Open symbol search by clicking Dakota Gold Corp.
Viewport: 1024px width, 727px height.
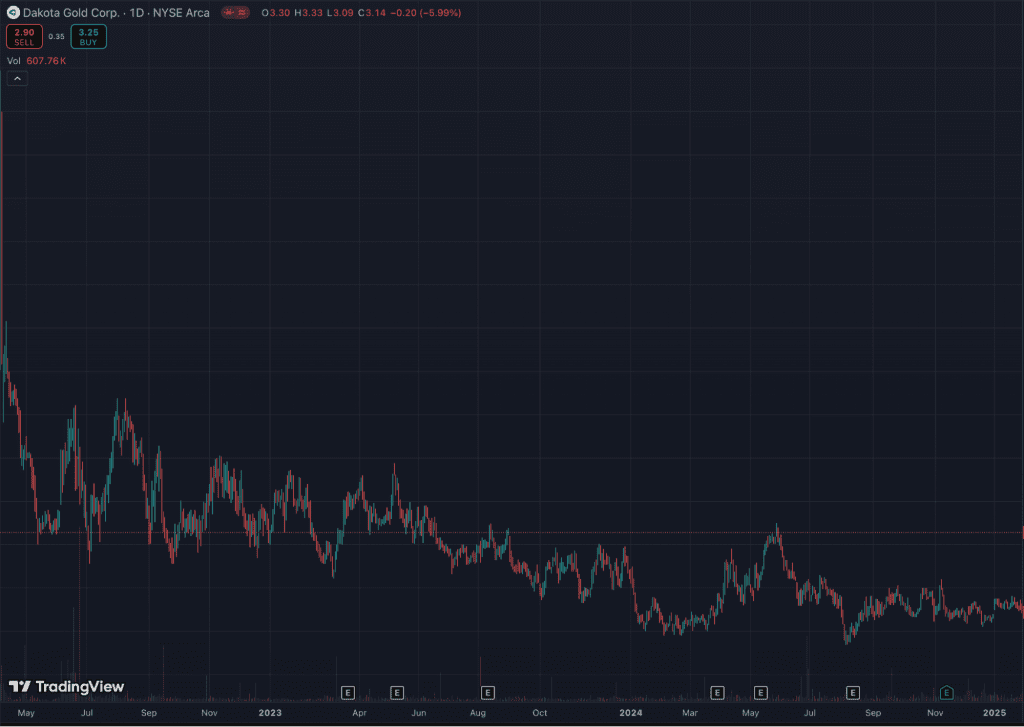click(71, 12)
